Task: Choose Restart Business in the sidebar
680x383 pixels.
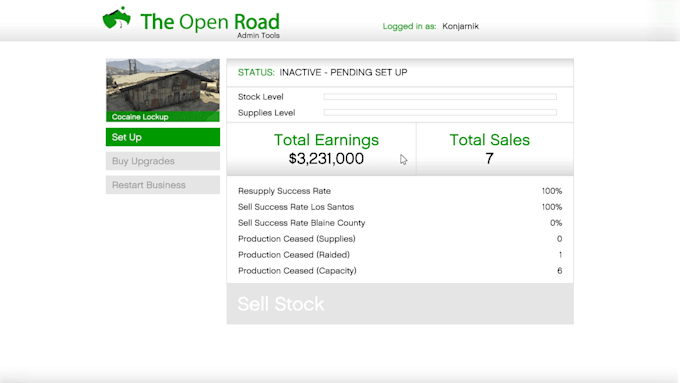Action: [x=163, y=185]
